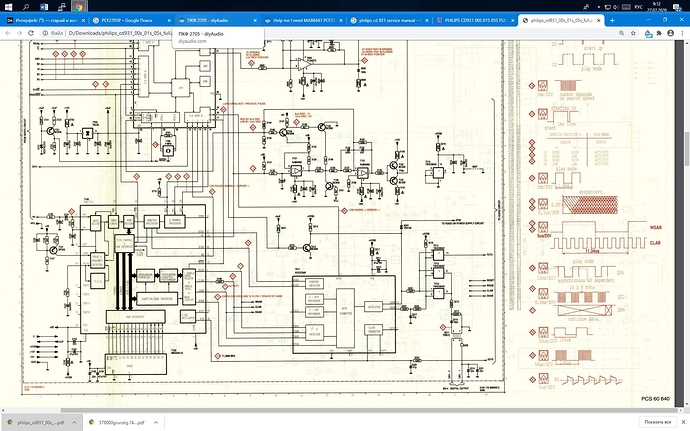This screenshot has height=431, width=690.
Task: Go back with the back arrow
Action: (x=8, y=33)
